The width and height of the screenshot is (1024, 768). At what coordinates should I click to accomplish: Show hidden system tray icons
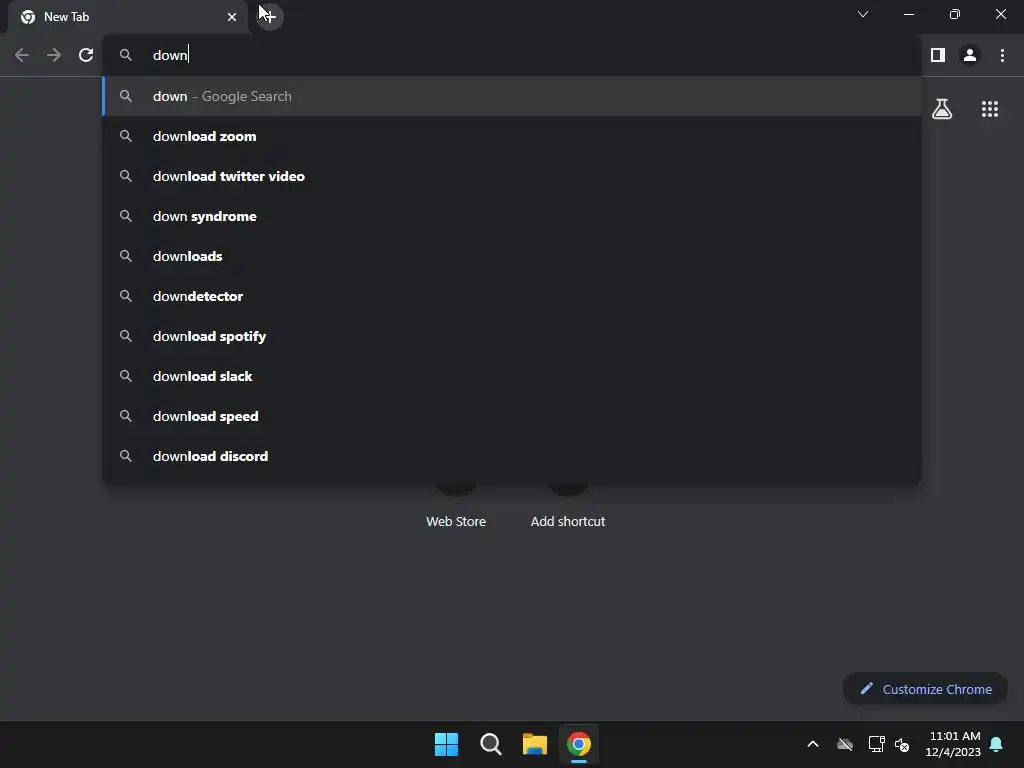point(813,744)
